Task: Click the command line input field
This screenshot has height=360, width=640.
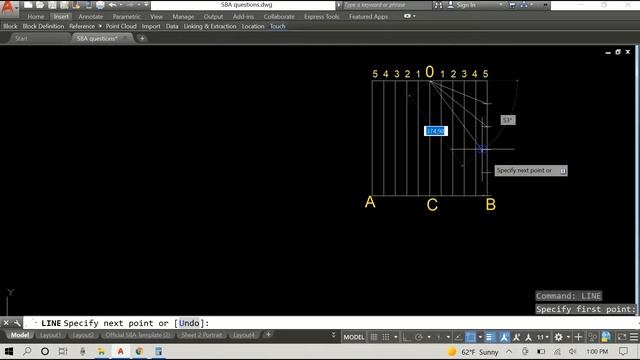Action: pos(331,323)
